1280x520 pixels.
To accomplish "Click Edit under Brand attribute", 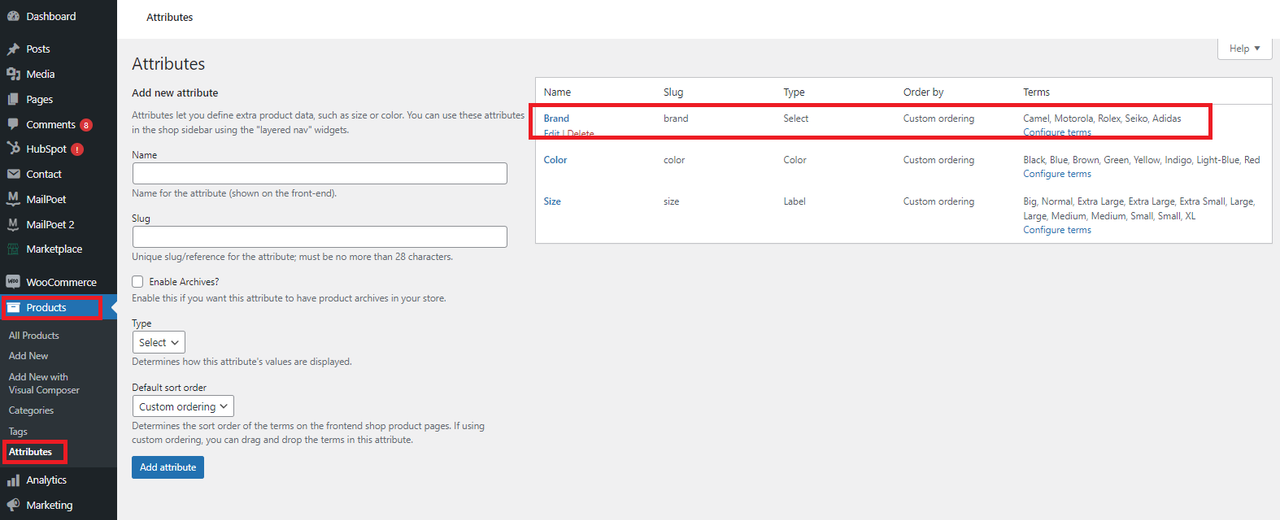I will point(552,133).
